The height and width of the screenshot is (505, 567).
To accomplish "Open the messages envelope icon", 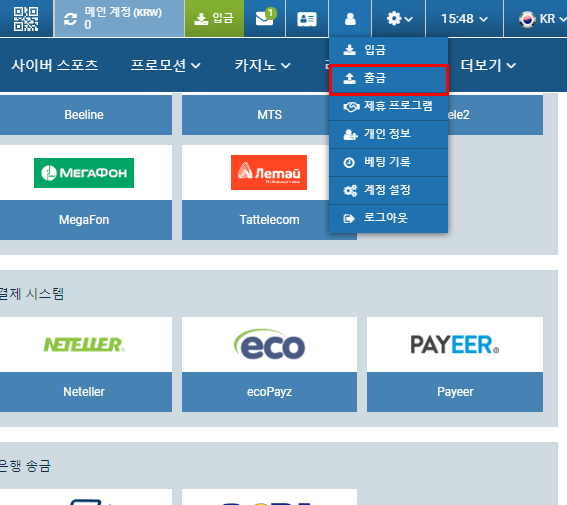I will (265, 18).
